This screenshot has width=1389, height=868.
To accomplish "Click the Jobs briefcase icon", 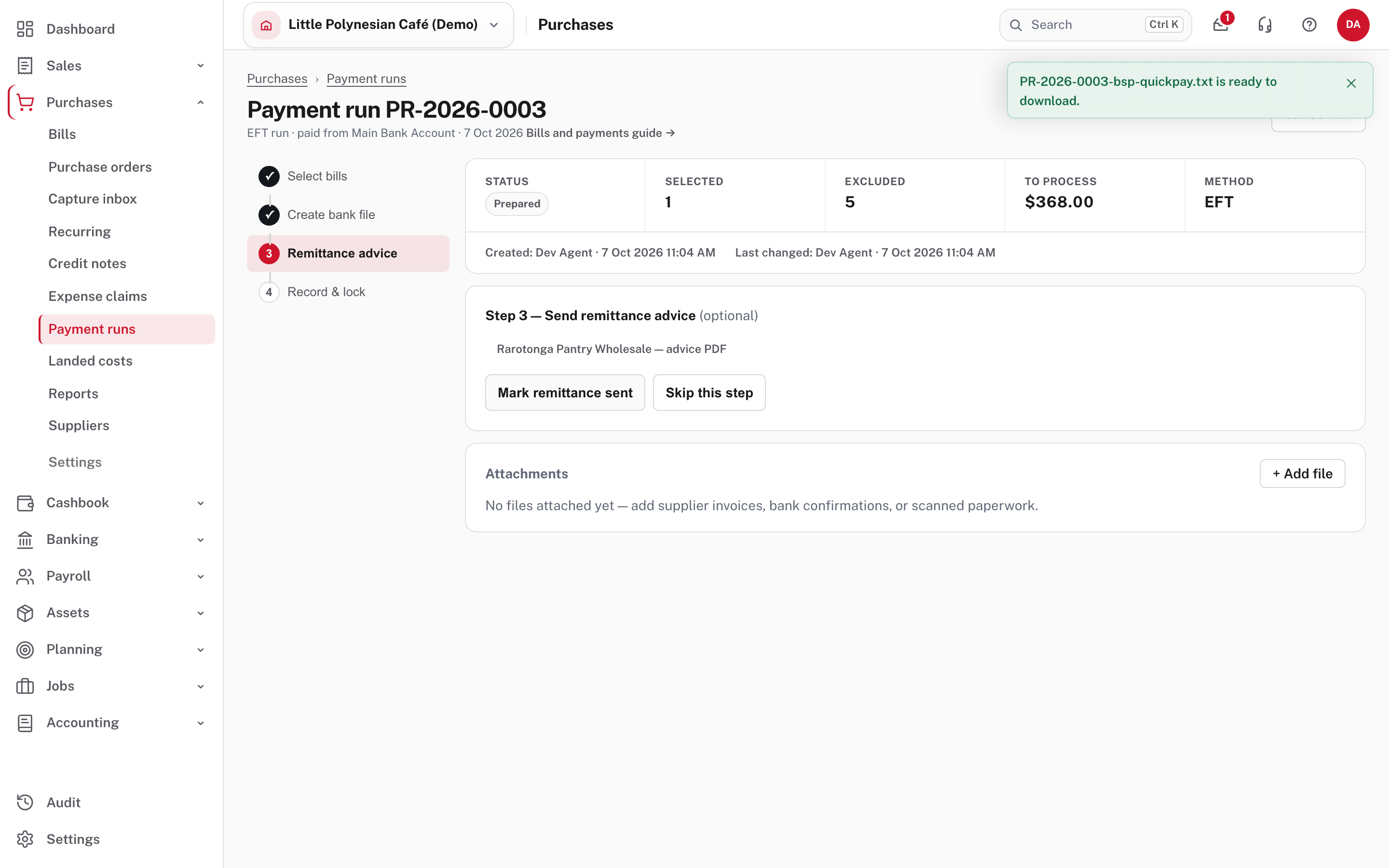I will (25, 686).
